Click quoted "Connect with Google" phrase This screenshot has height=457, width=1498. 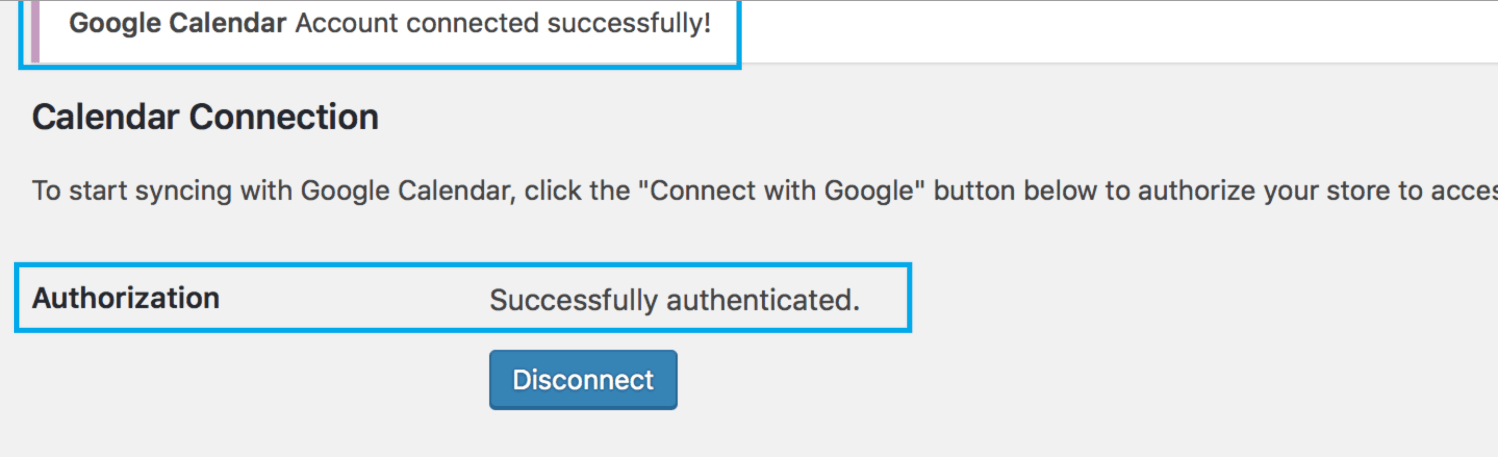784,190
